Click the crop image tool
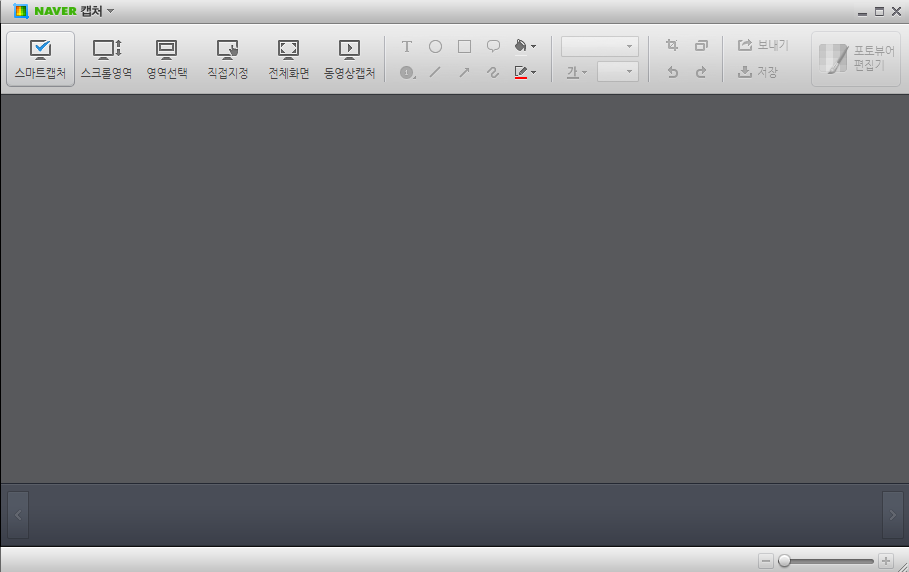Image resolution: width=909 pixels, height=572 pixels. click(672, 45)
